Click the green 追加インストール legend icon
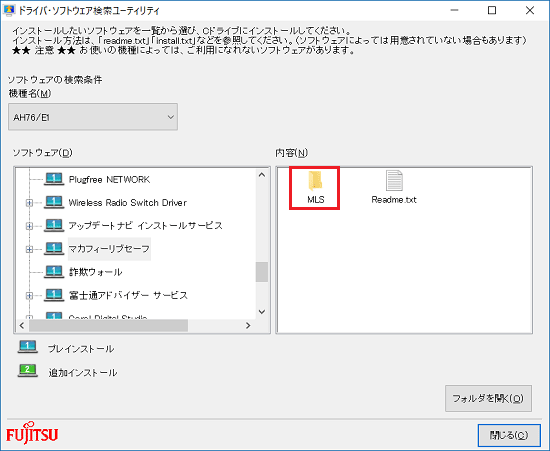Screen dimensions: 550x451 [28, 371]
